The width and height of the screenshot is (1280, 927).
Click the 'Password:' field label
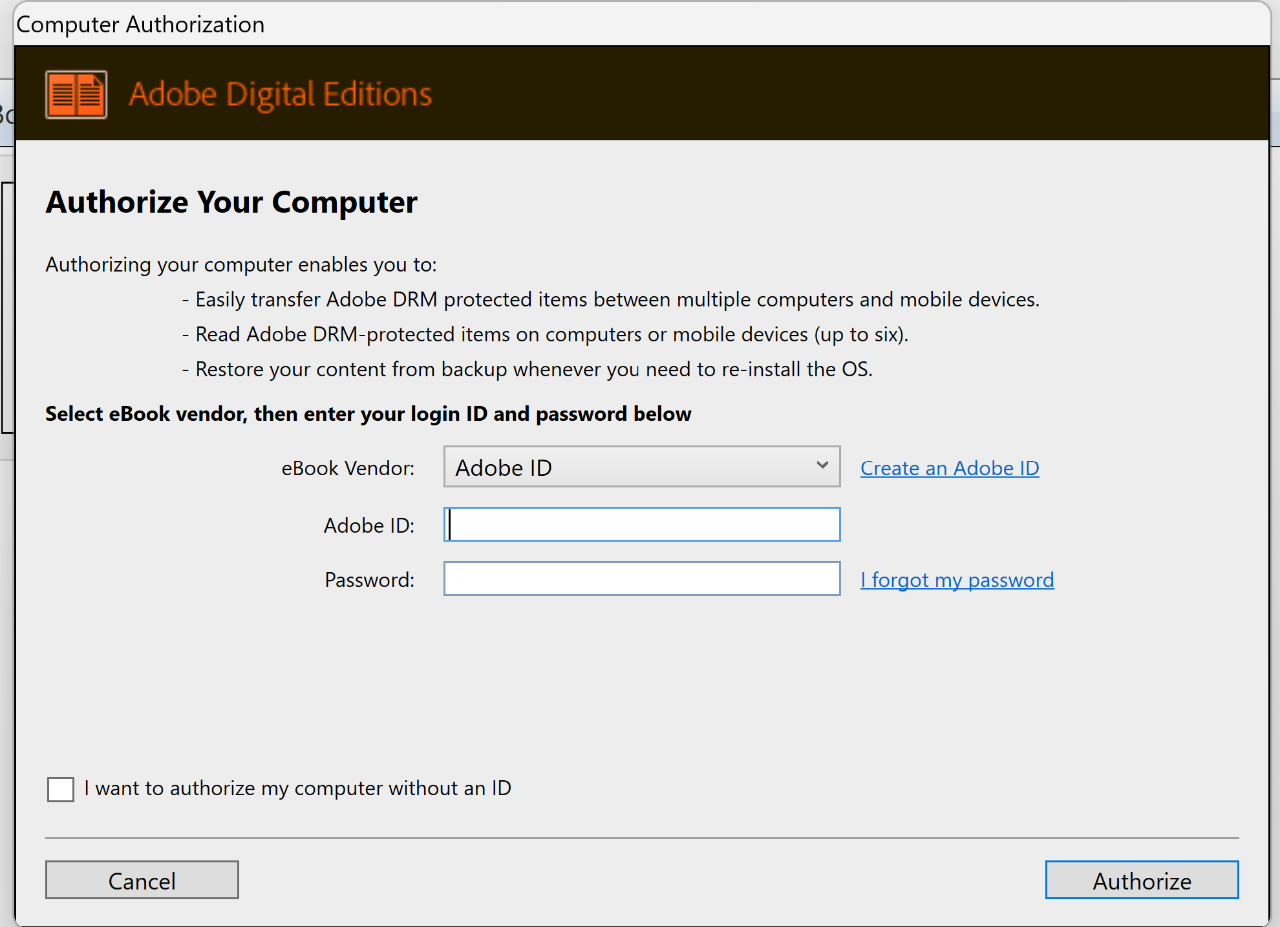point(369,580)
